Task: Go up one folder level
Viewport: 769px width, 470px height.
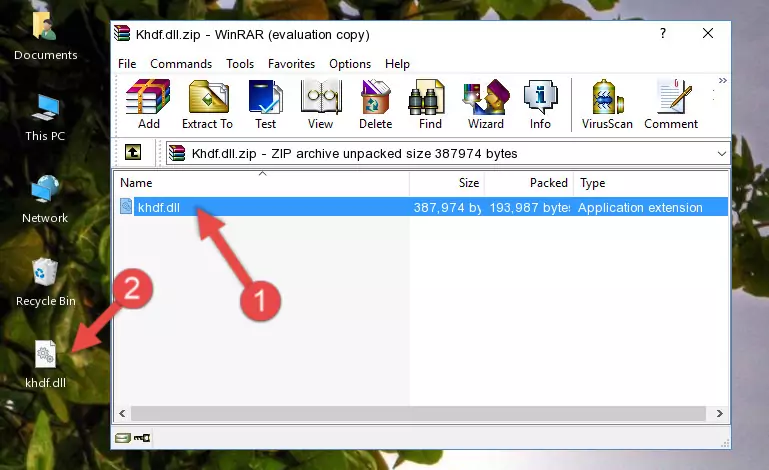Action: [x=133, y=153]
